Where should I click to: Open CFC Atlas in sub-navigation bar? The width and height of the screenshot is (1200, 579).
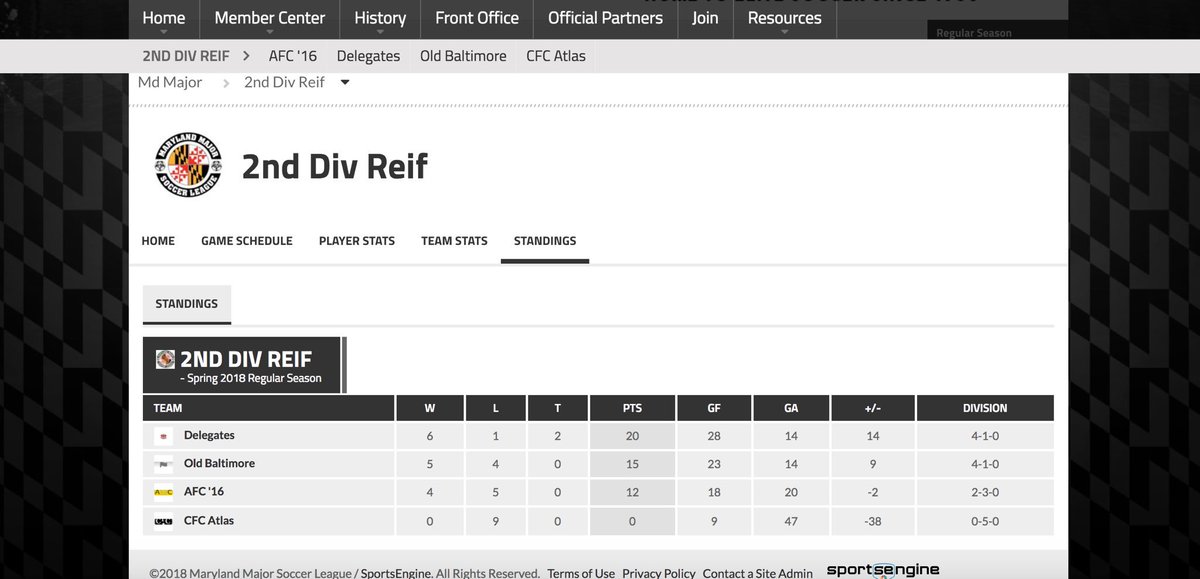click(556, 56)
